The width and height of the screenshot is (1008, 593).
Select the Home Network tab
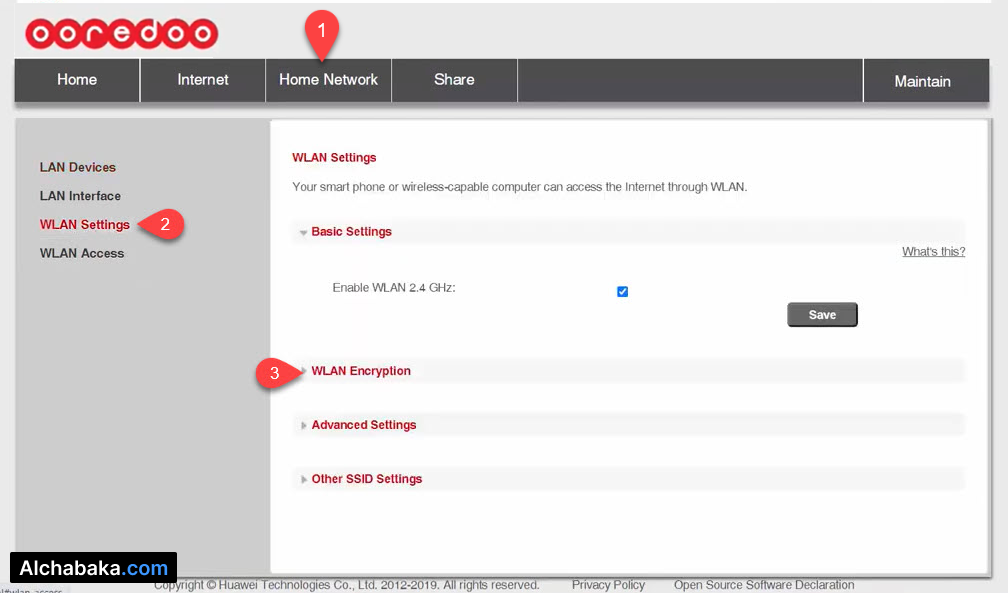click(328, 80)
